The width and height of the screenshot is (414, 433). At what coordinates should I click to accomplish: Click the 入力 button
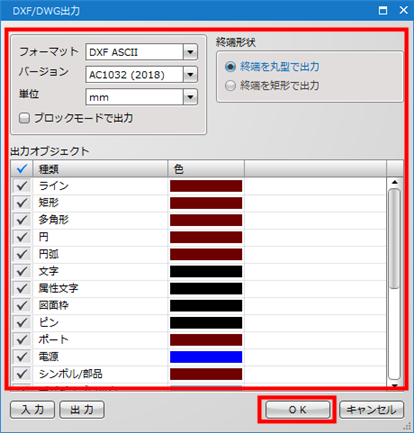click(x=32, y=409)
